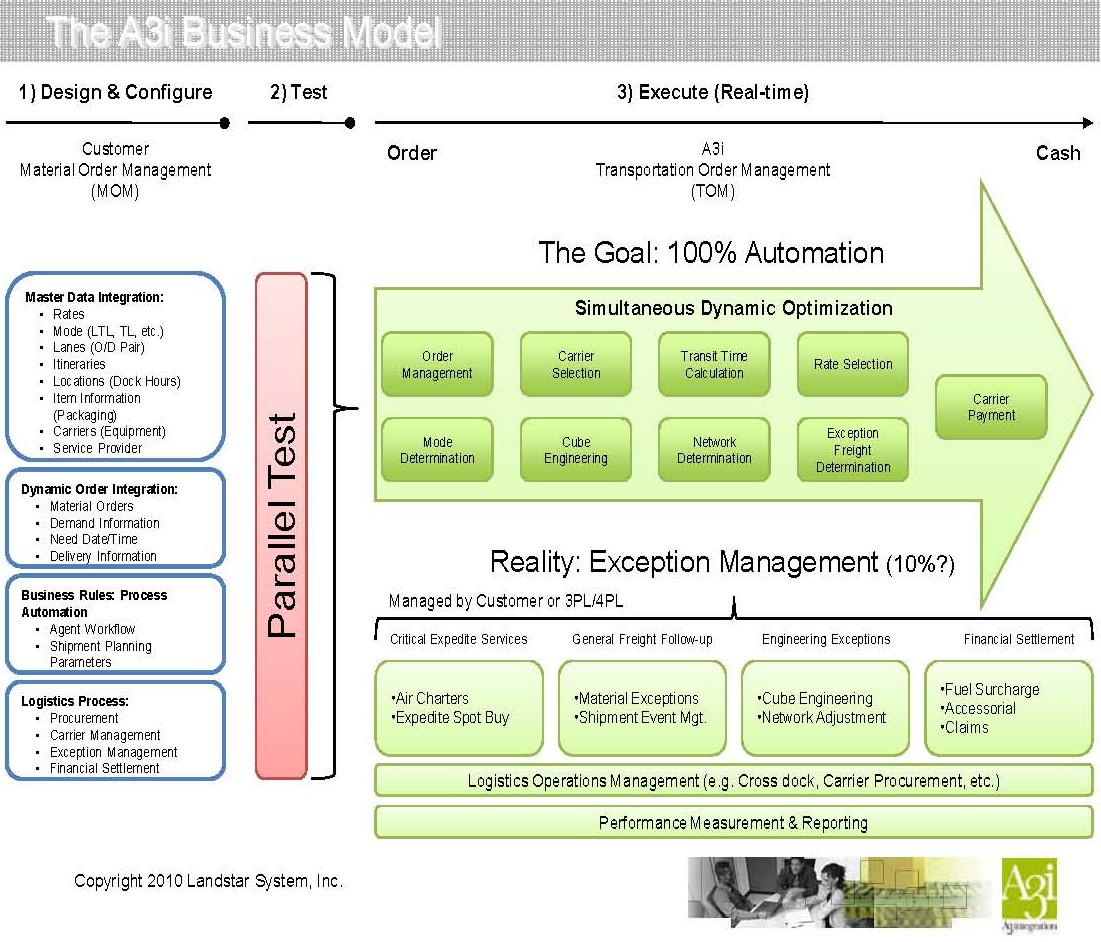The height and width of the screenshot is (942, 1101).
Task: Click the "Delivery Information" bullet
Action: 103,556
